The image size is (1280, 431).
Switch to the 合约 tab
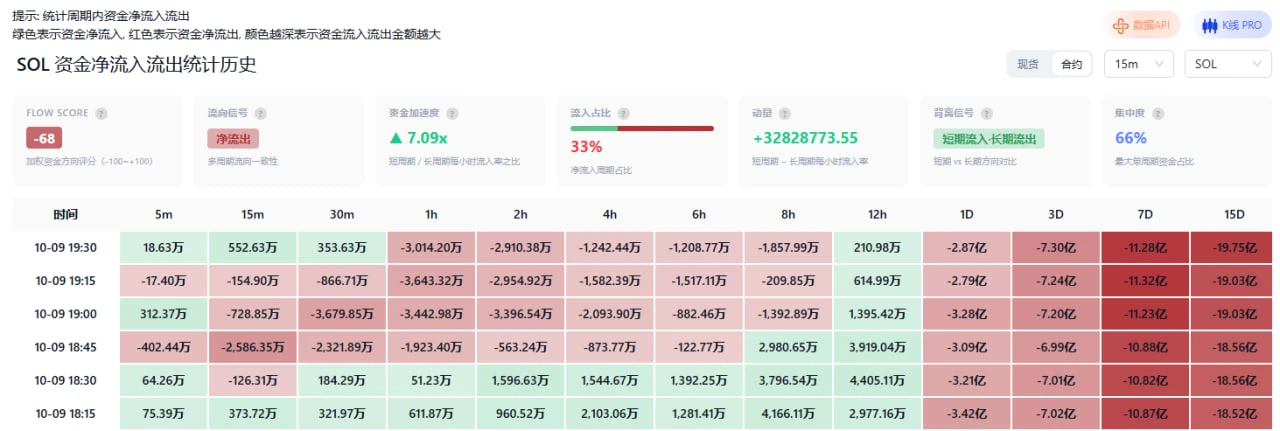point(1071,64)
